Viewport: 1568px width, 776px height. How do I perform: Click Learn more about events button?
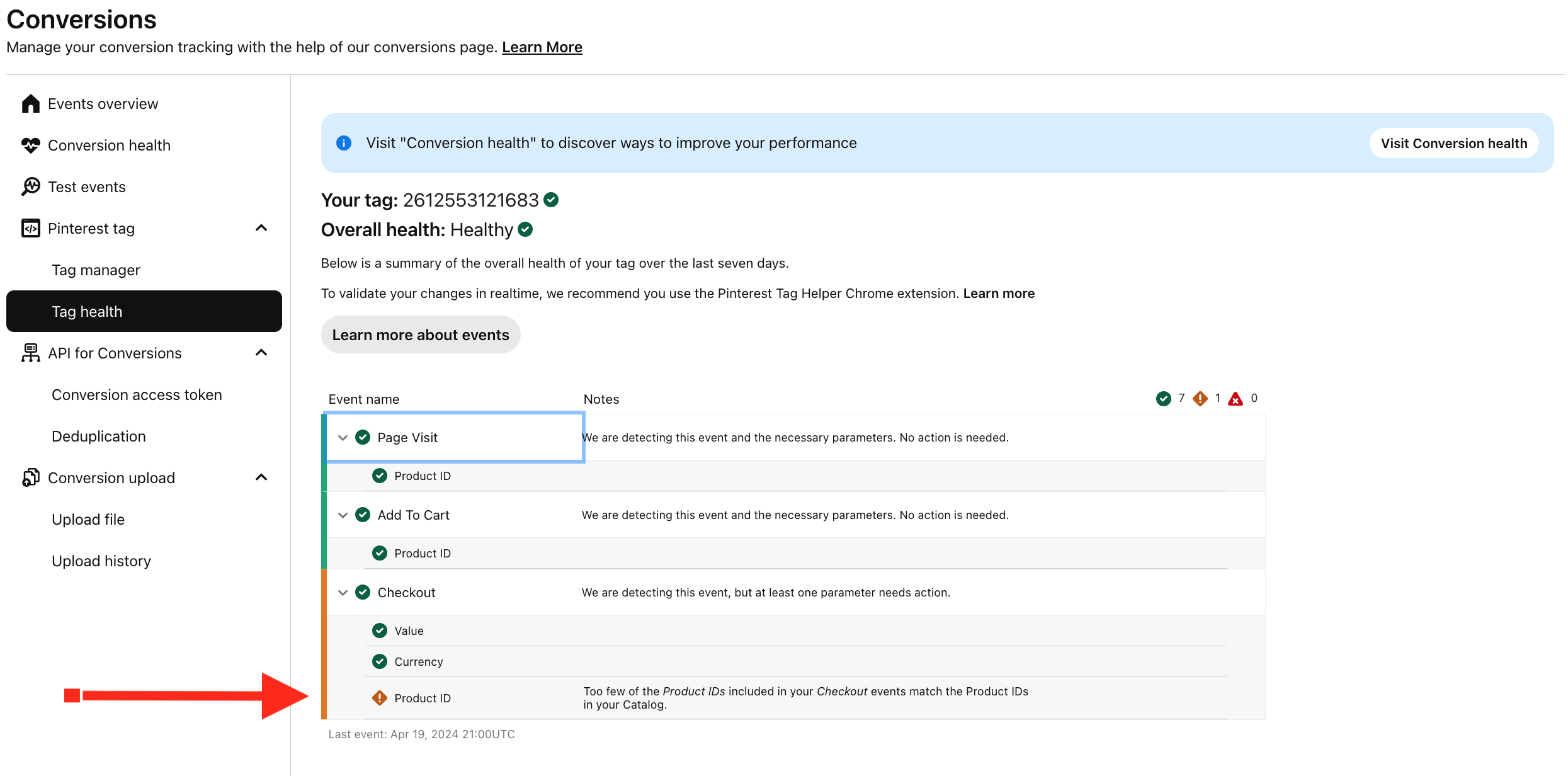click(421, 335)
